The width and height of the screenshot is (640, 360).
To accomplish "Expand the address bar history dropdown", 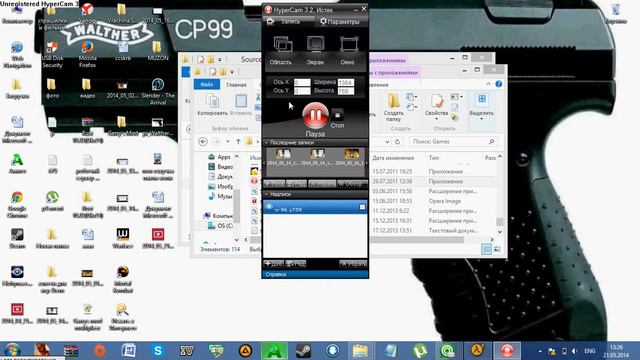I will [387, 142].
